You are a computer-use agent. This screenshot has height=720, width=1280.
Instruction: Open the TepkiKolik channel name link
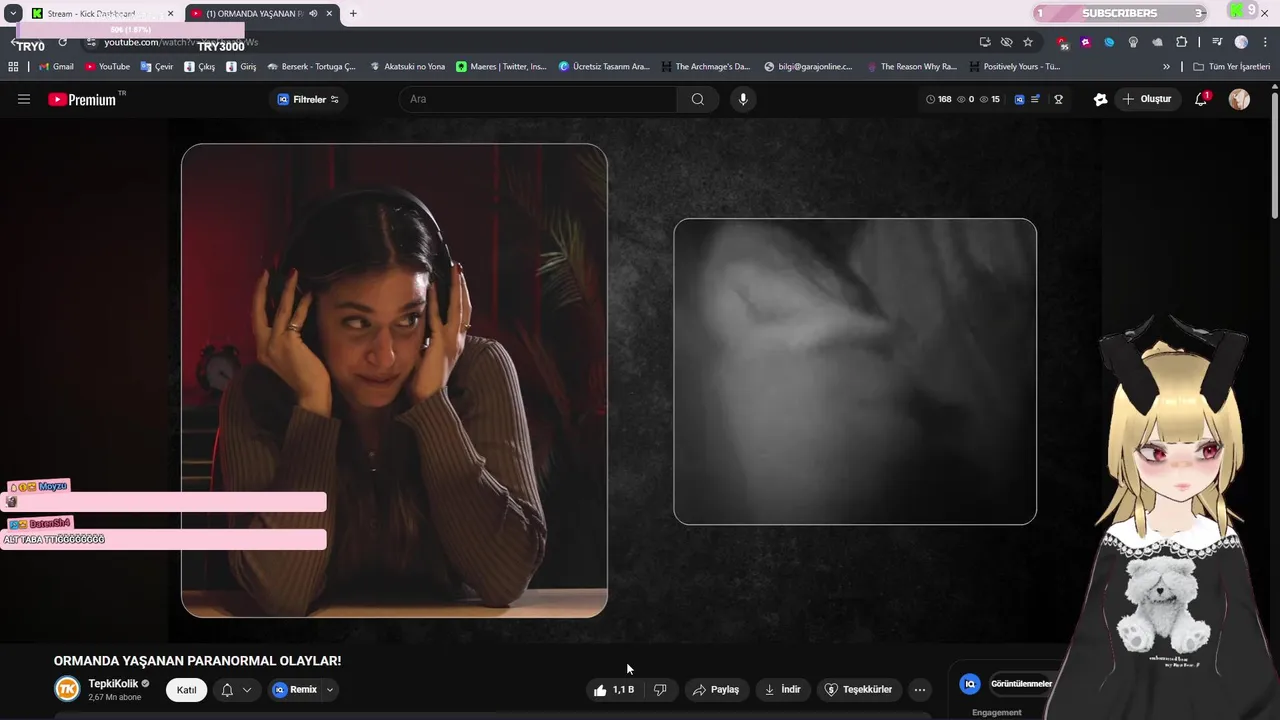click(x=113, y=684)
